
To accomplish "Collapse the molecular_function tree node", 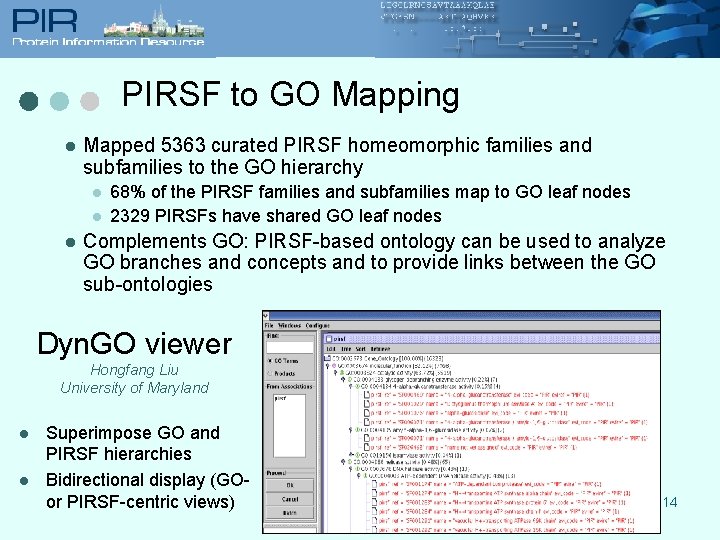I will tap(328, 366).
